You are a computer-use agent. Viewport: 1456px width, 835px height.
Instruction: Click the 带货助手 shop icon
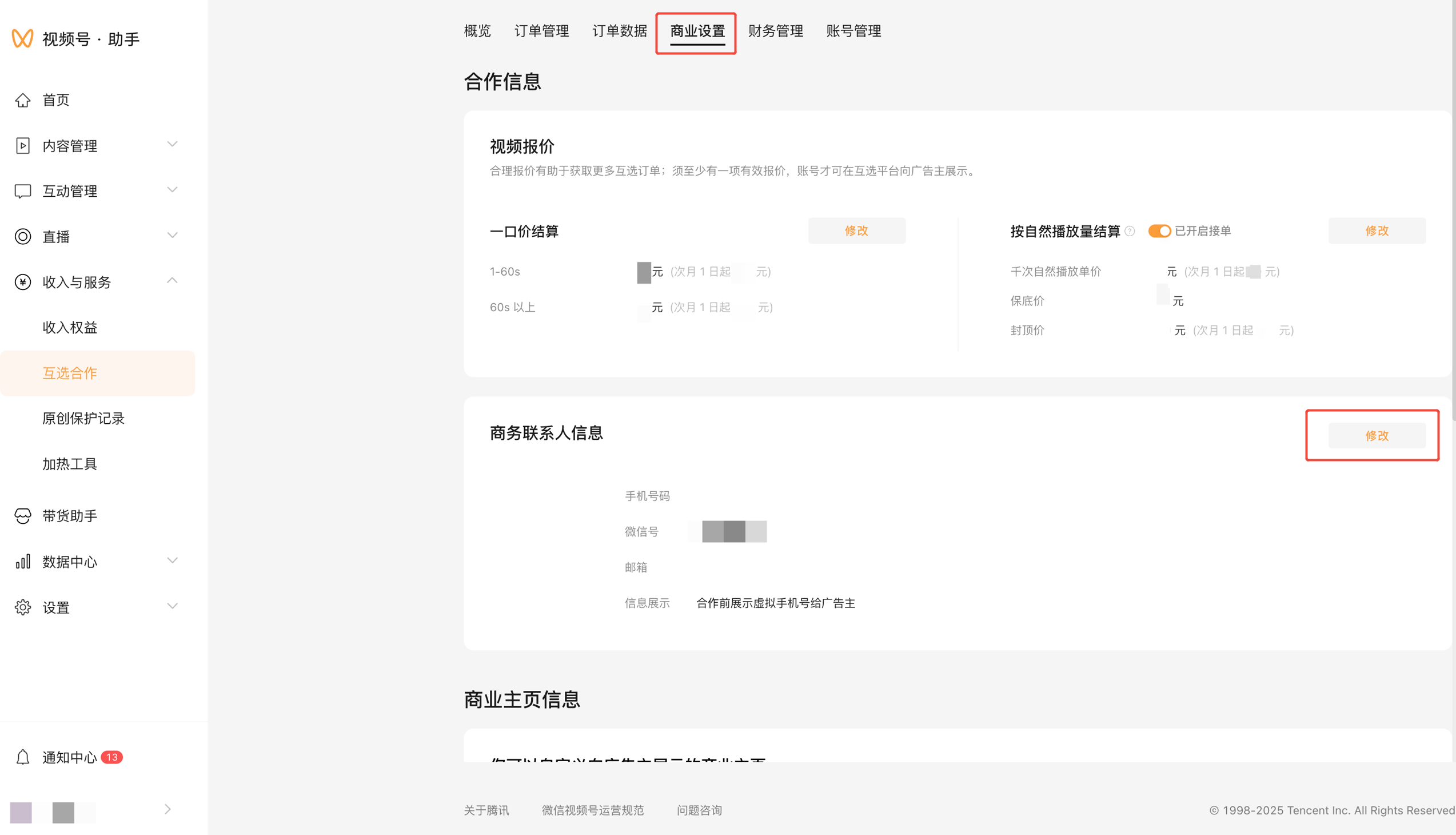click(23, 515)
